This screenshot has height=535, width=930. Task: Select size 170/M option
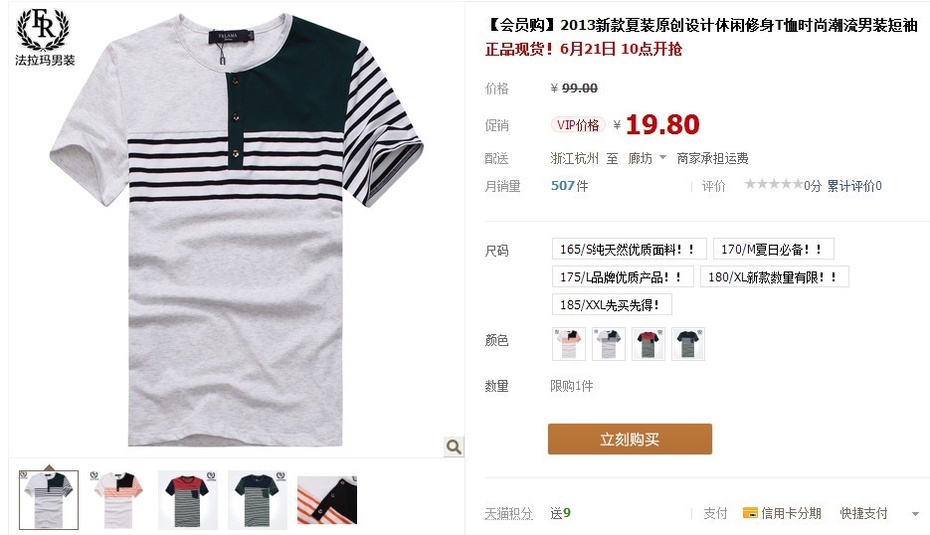pos(773,249)
